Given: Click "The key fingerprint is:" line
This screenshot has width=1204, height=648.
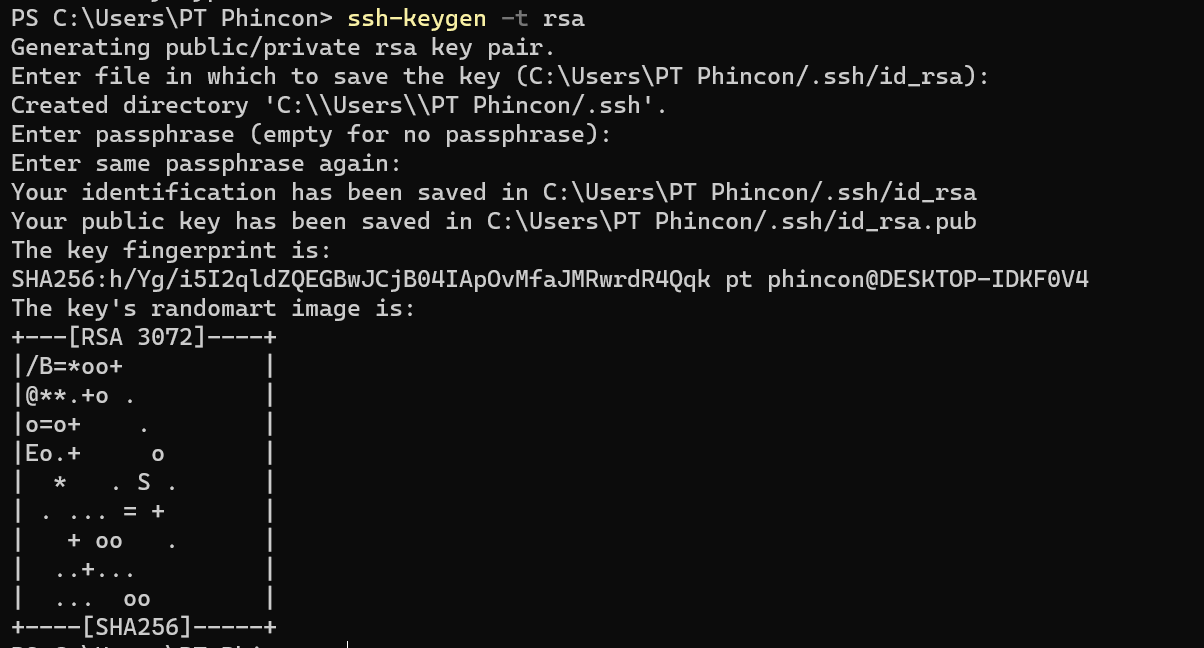Looking at the screenshot, I should coord(170,250).
